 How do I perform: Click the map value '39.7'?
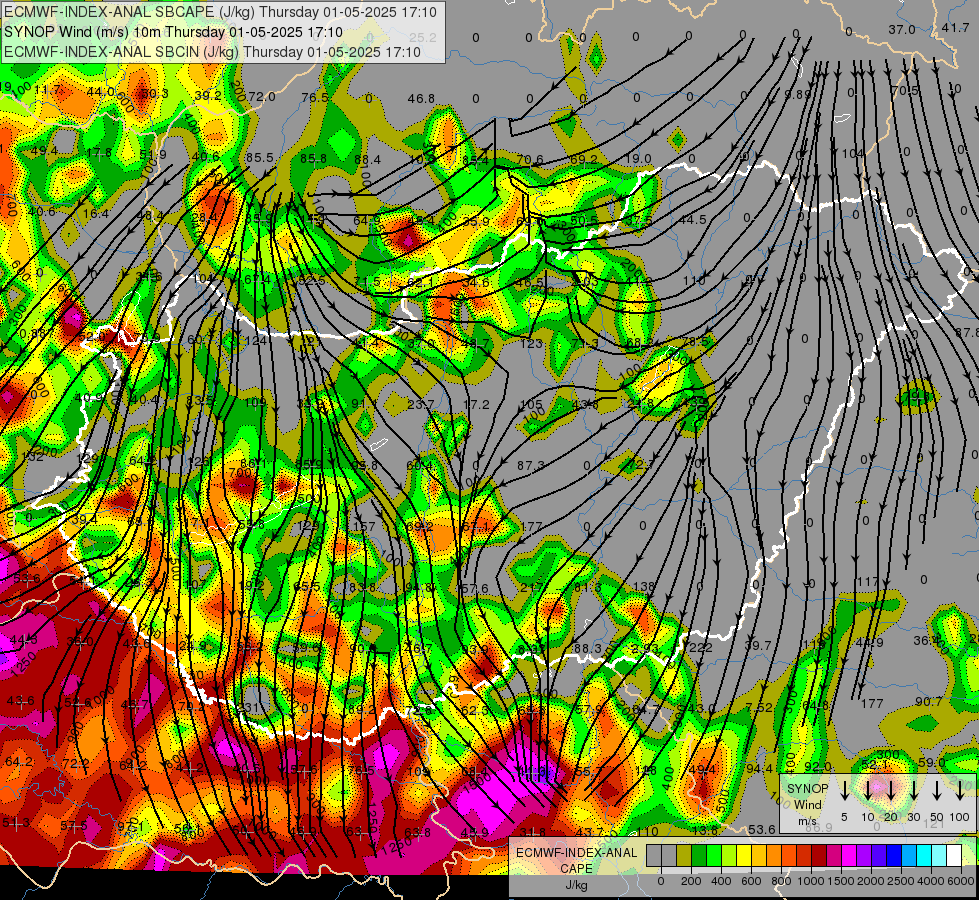758,646
